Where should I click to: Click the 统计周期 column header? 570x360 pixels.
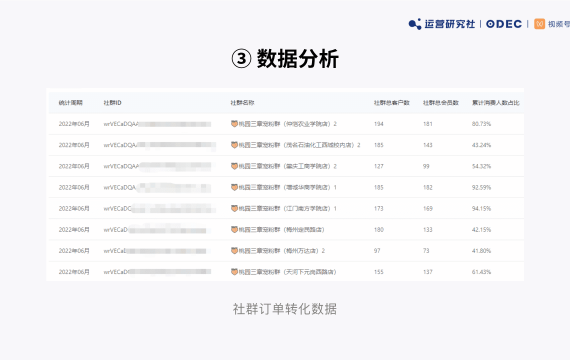[71, 103]
